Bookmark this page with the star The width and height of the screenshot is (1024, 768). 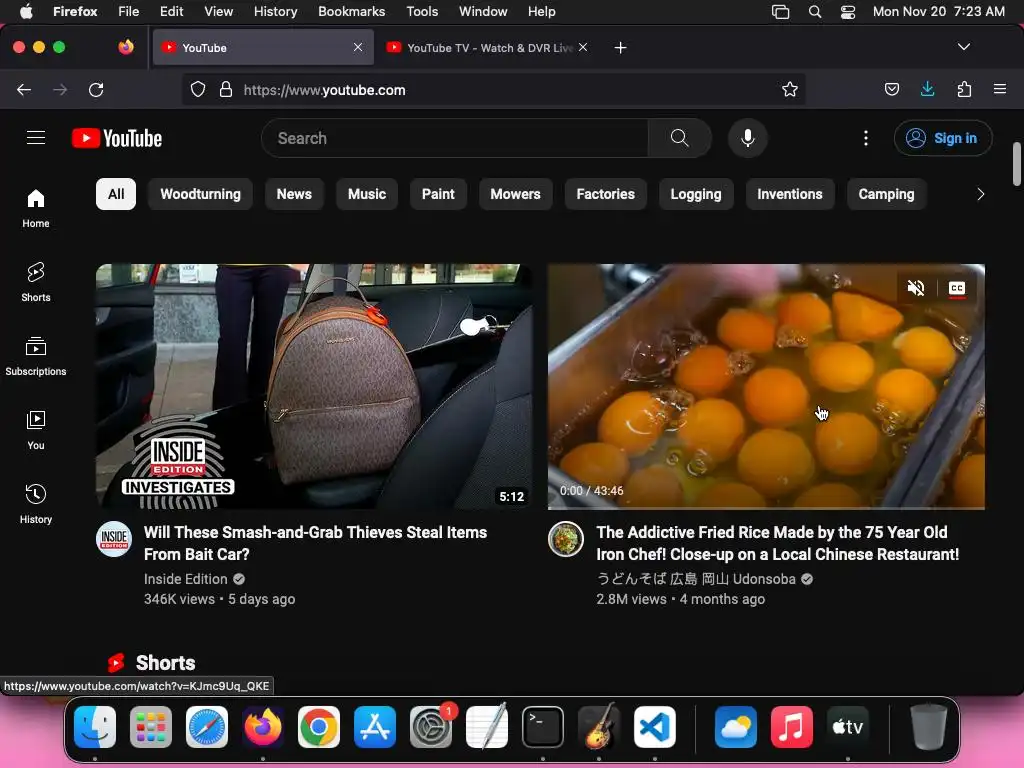790,89
